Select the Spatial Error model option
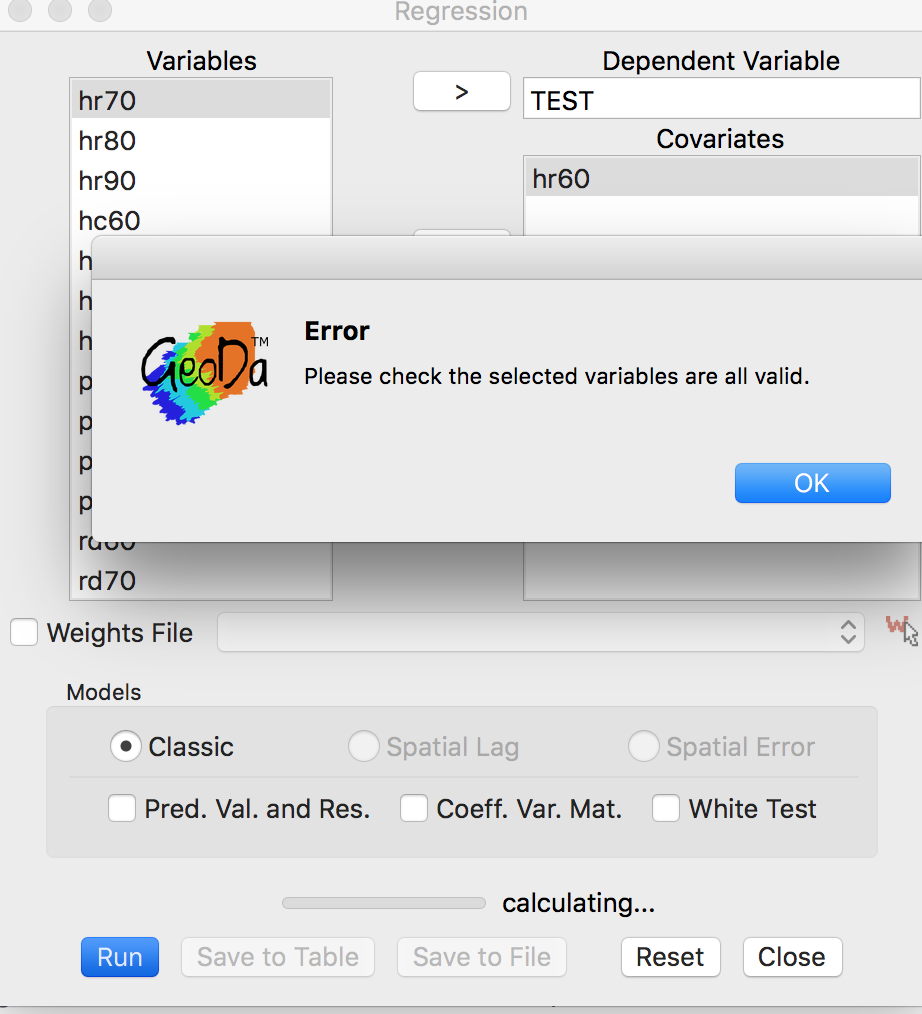This screenshot has height=1014, width=922. (x=644, y=746)
